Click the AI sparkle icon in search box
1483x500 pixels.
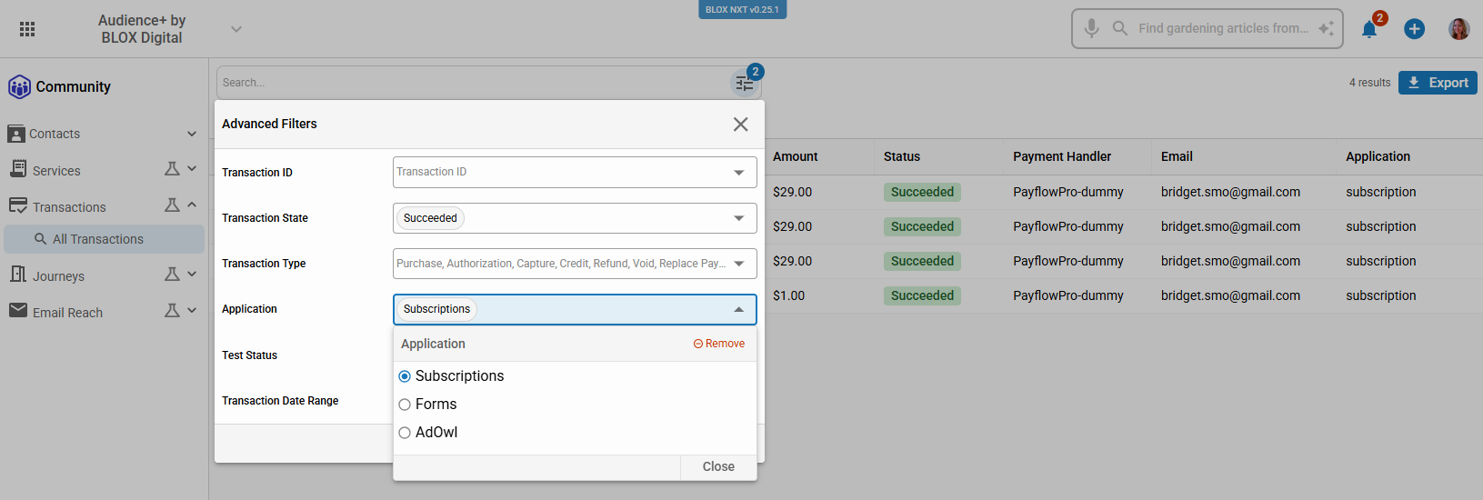tap(1326, 29)
